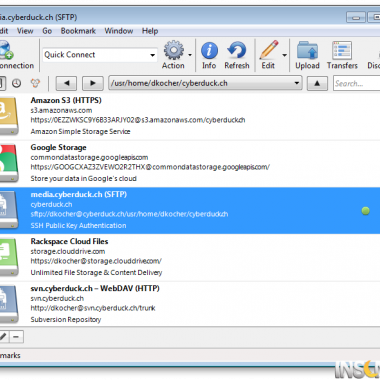The height and width of the screenshot is (380, 380).
Task: Click the Amazon Simple Storage Service description
Action: 80,132
